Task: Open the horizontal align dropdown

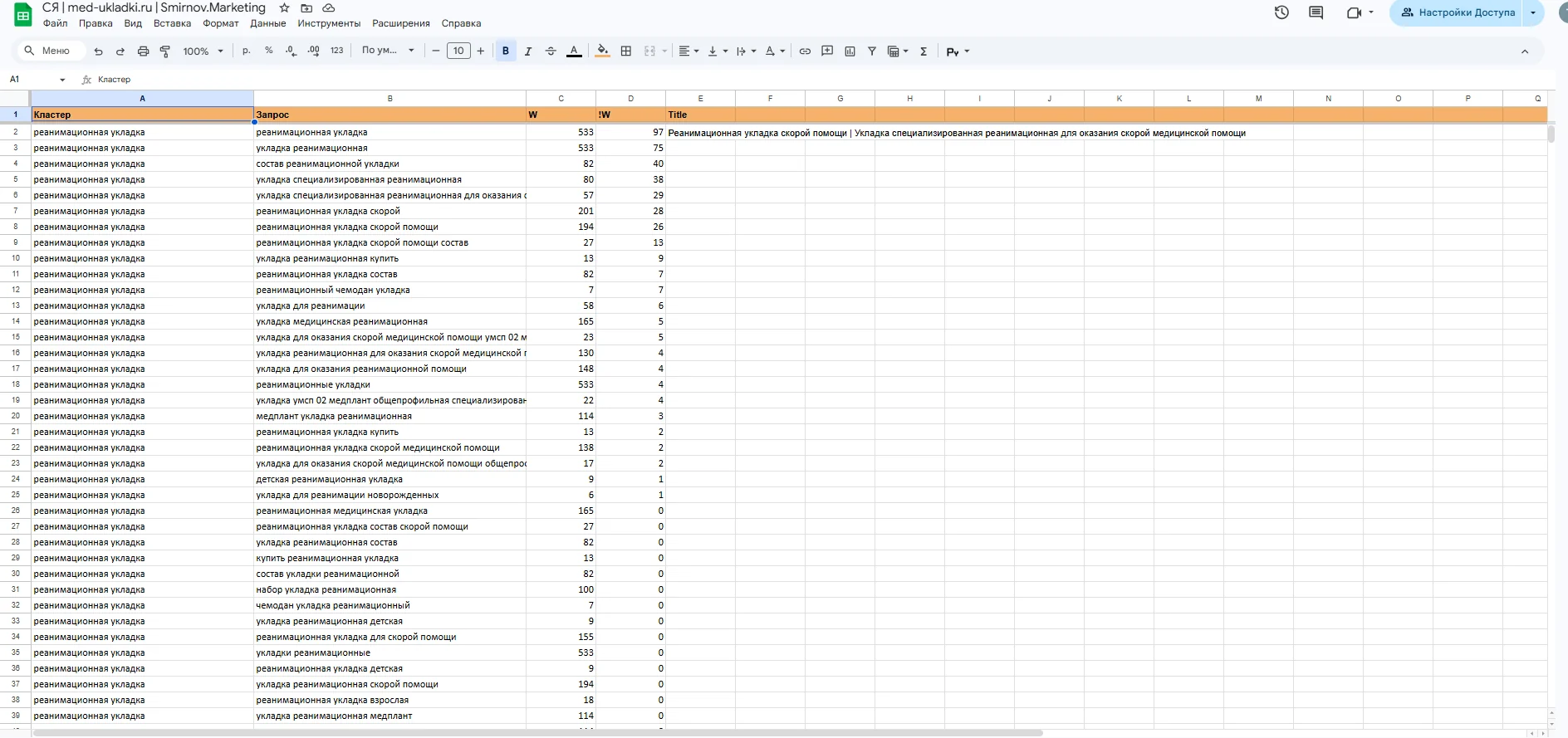Action: (688, 51)
